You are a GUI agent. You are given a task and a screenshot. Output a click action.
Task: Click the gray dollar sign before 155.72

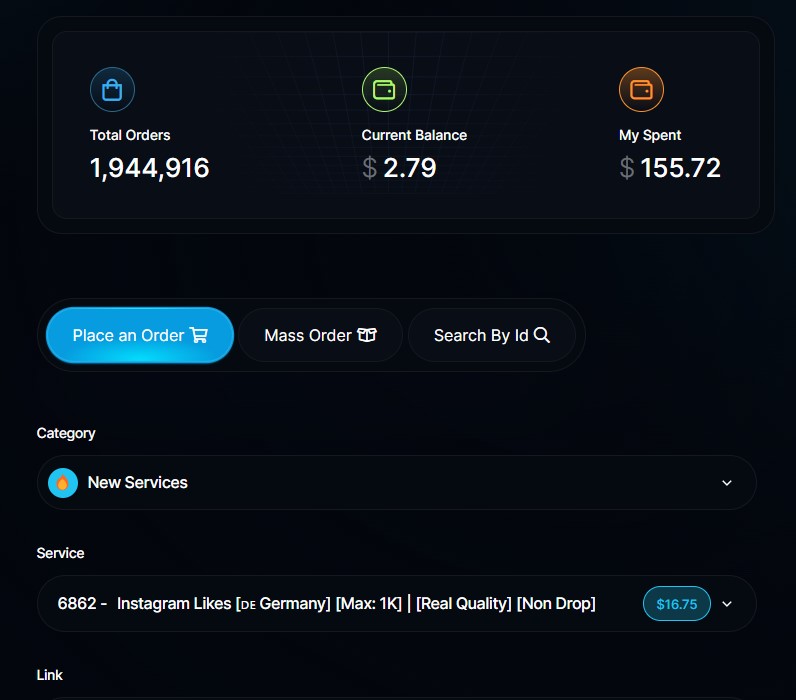point(627,168)
